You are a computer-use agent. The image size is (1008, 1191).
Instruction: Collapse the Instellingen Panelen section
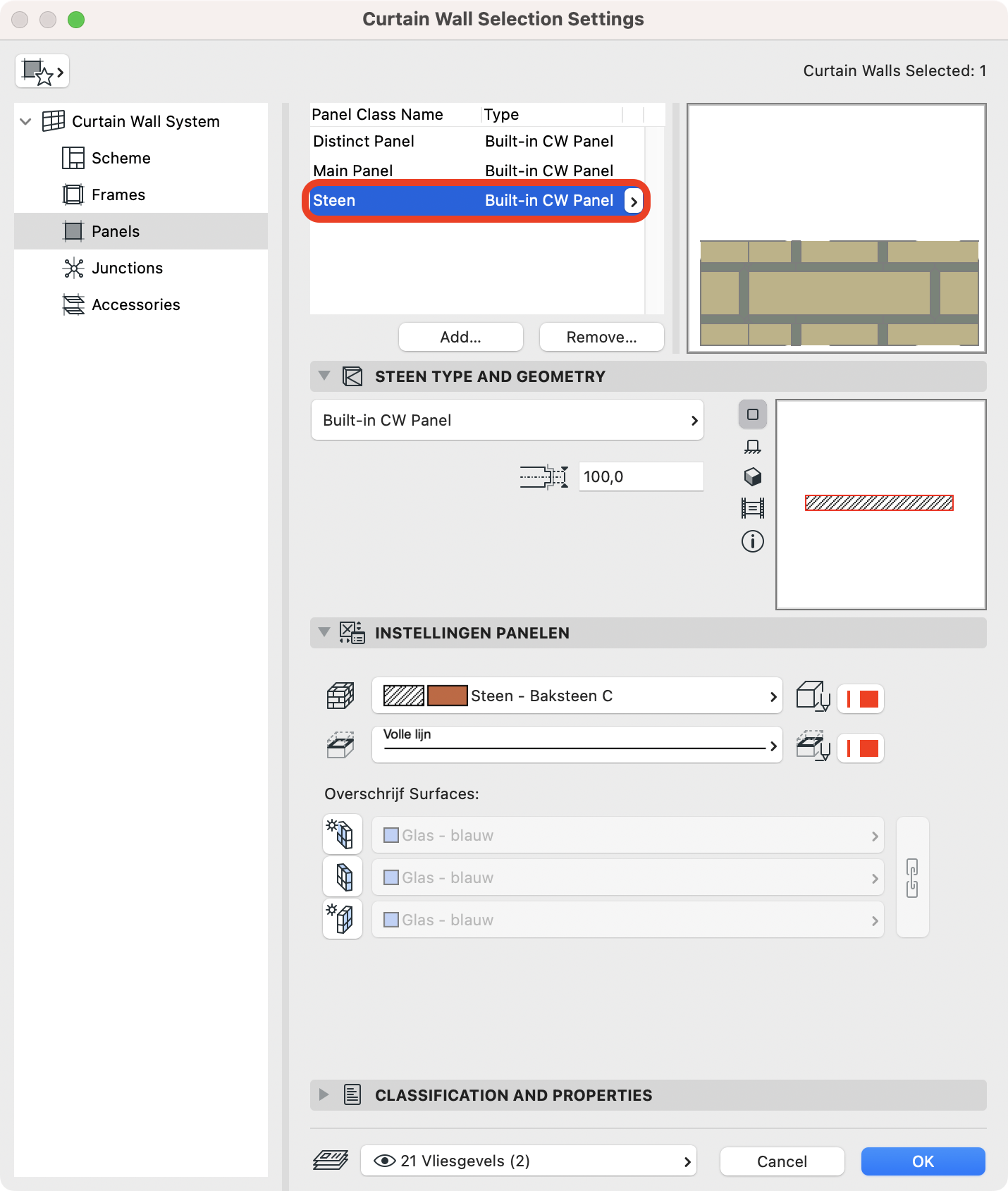(x=324, y=632)
